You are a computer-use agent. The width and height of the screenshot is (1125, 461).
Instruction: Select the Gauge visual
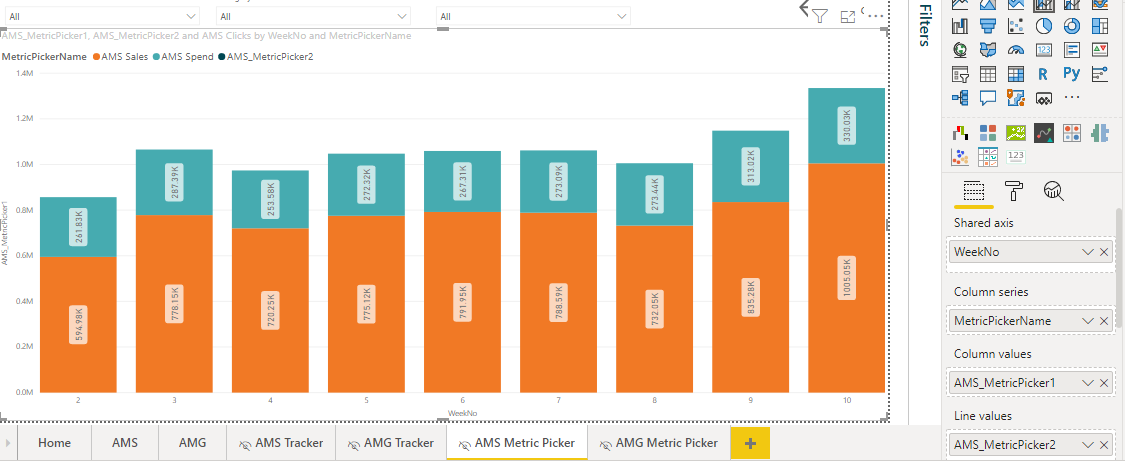[1016, 50]
